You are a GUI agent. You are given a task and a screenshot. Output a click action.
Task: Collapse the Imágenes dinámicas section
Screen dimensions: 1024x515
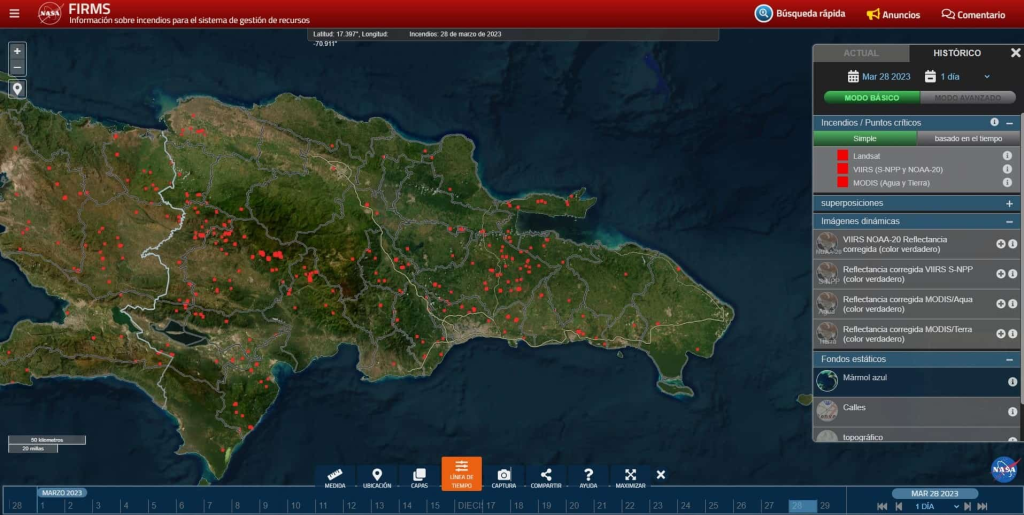(x=1010, y=222)
